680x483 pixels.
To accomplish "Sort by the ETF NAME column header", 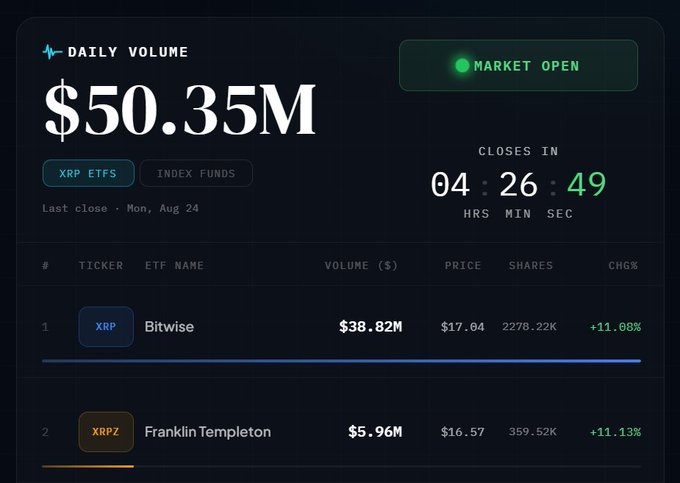I will click(174, 265).
